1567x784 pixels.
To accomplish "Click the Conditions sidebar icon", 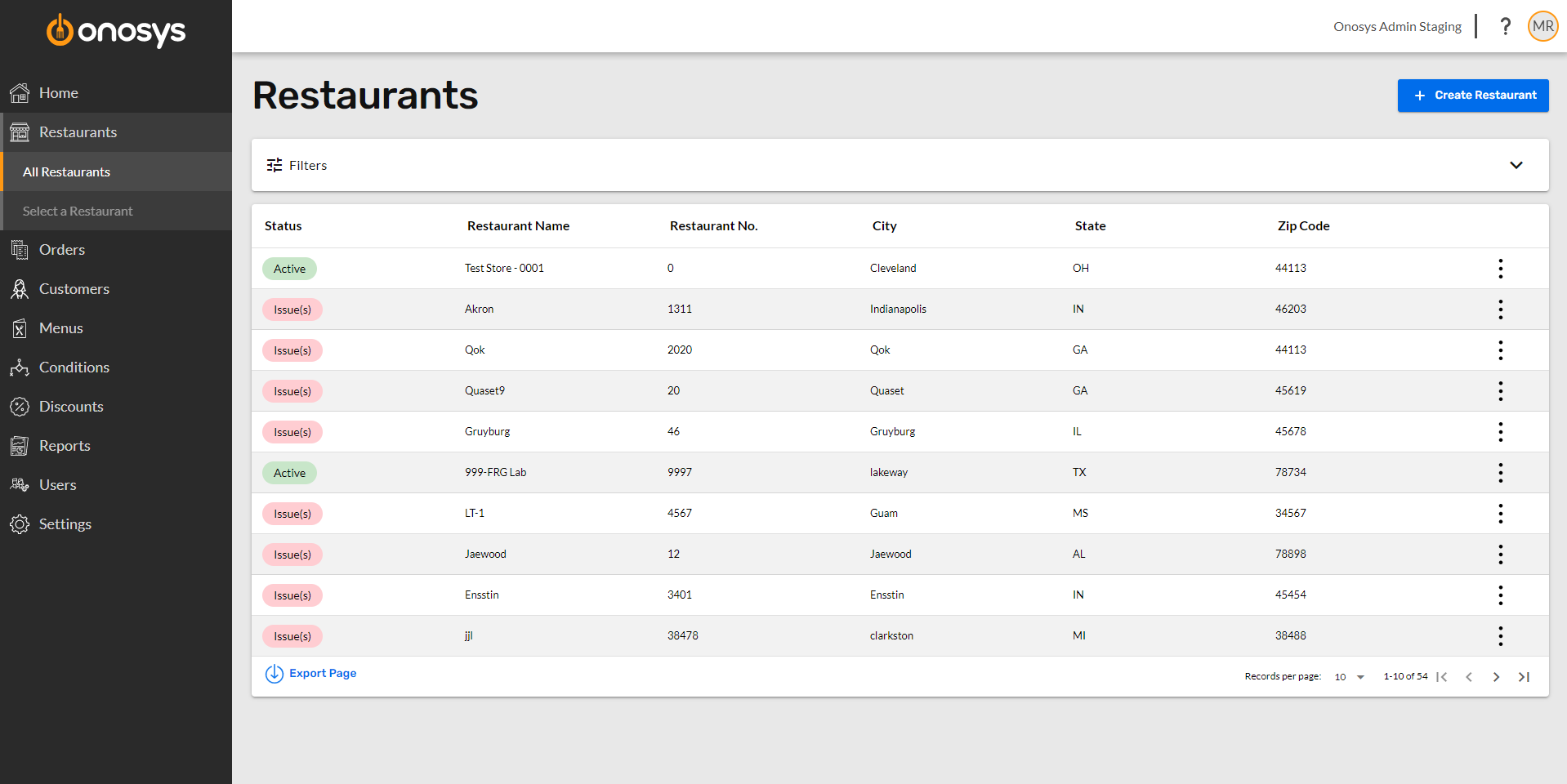I will [x=20, y=367].
